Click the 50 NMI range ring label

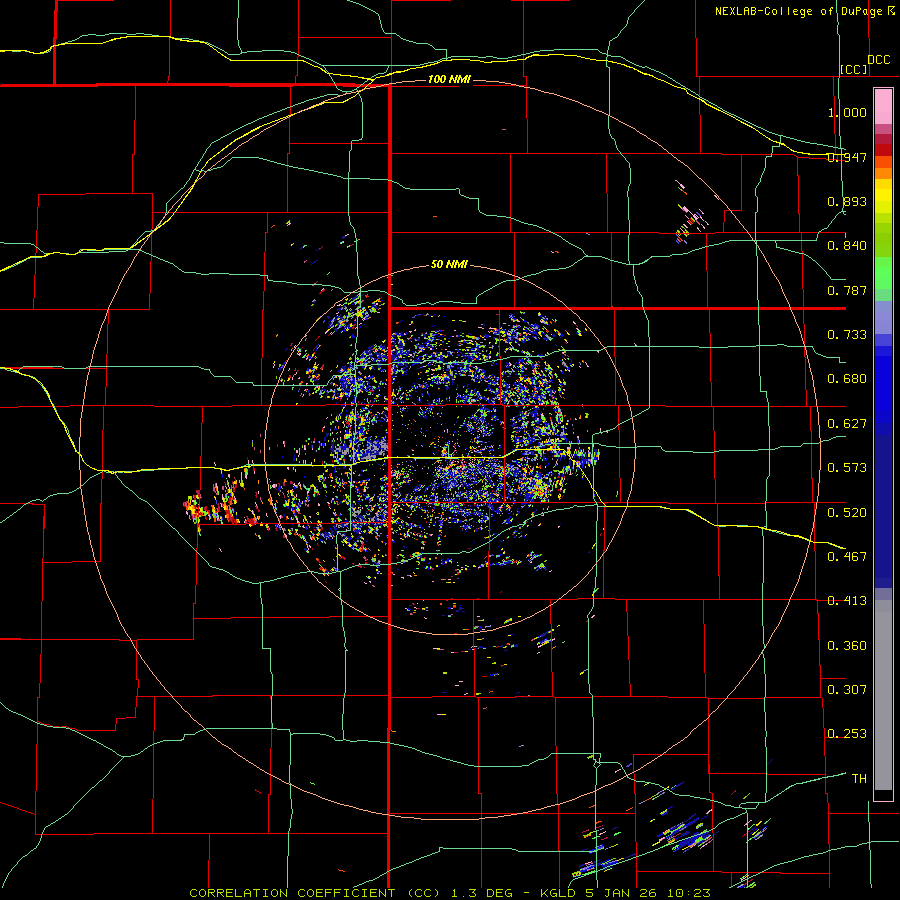pyautogui.click(x=449, y=264)
